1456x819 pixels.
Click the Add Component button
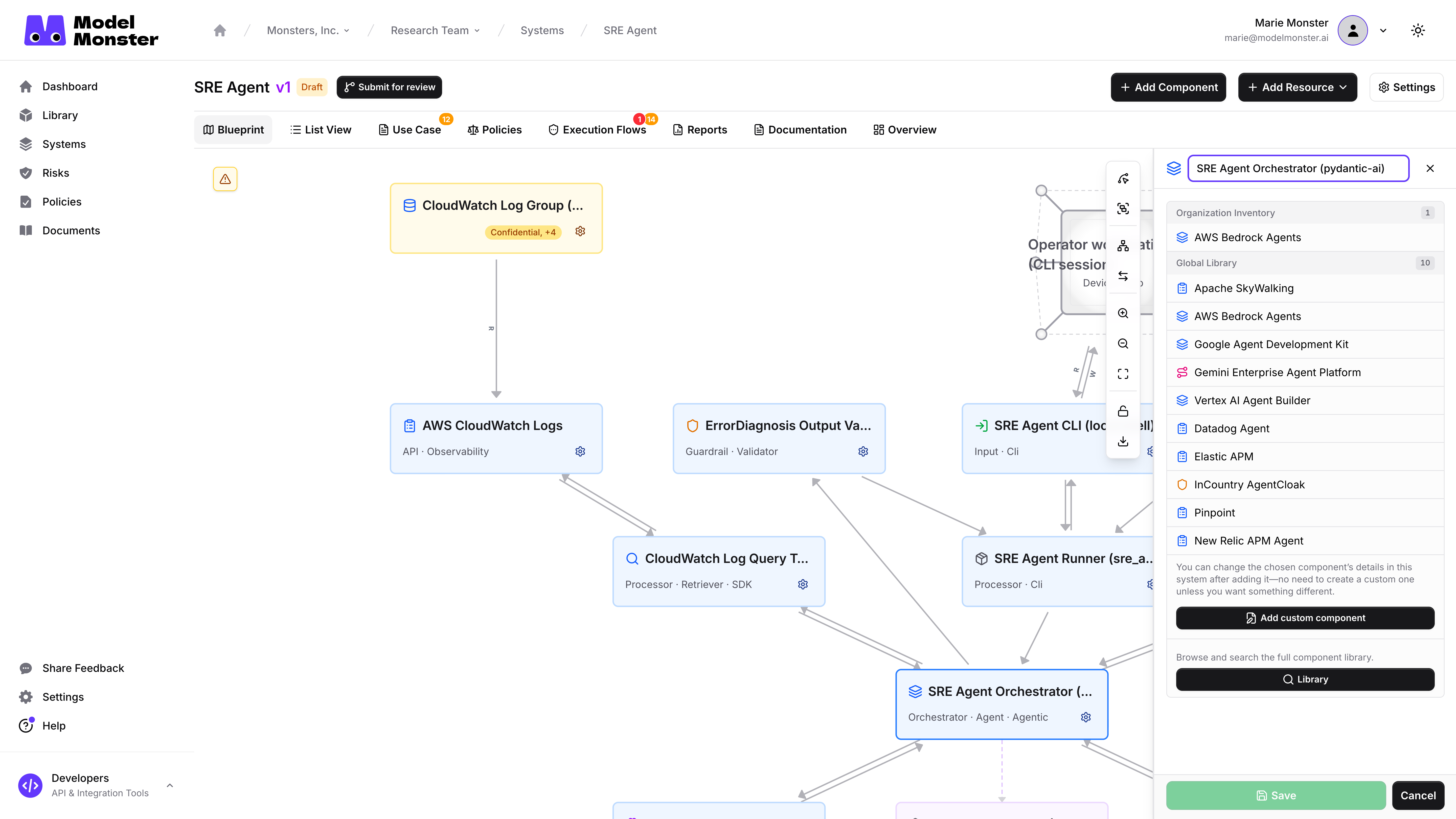(1168, 87)
